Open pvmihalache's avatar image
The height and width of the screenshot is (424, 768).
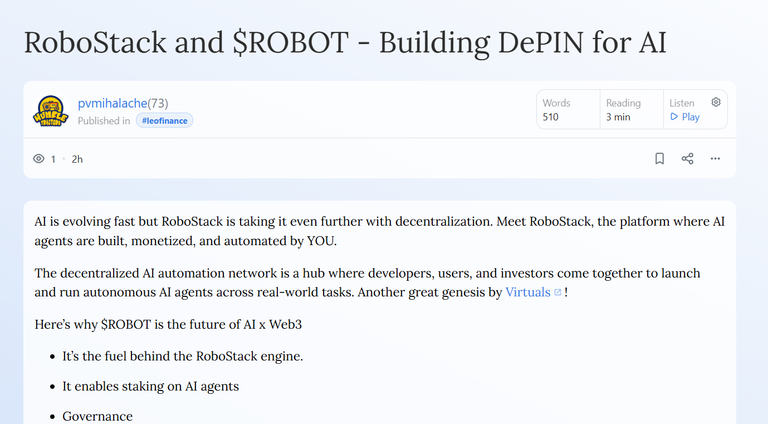pos(50,111)
